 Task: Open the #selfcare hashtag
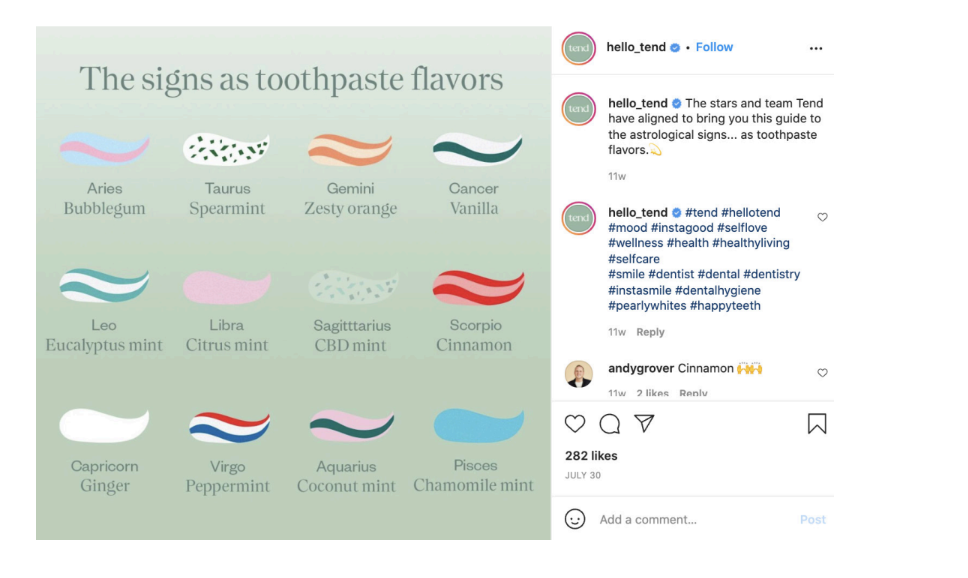point(634,259)
